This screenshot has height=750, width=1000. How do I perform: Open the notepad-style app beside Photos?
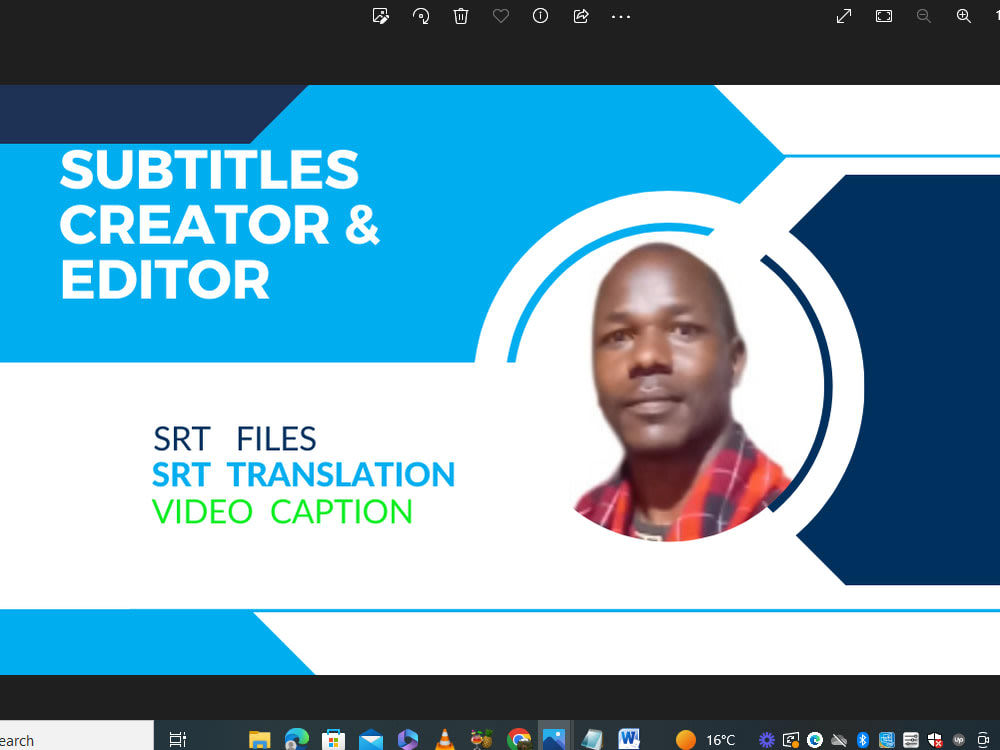592,740
